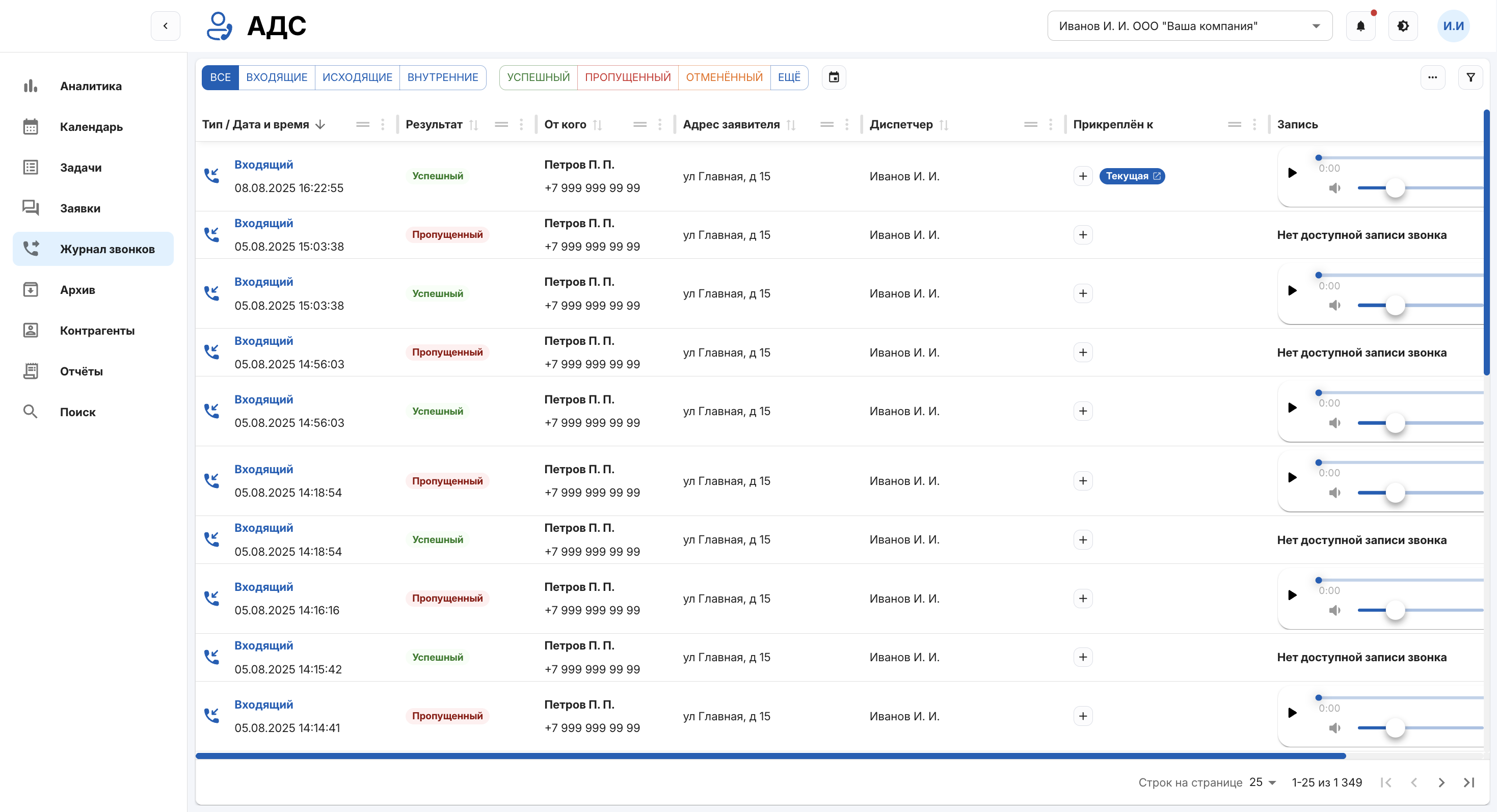Viewport: 1497px width, 812px height.
Task: Open Отчёты in the sidebar
Action: [x=93, y=370]
